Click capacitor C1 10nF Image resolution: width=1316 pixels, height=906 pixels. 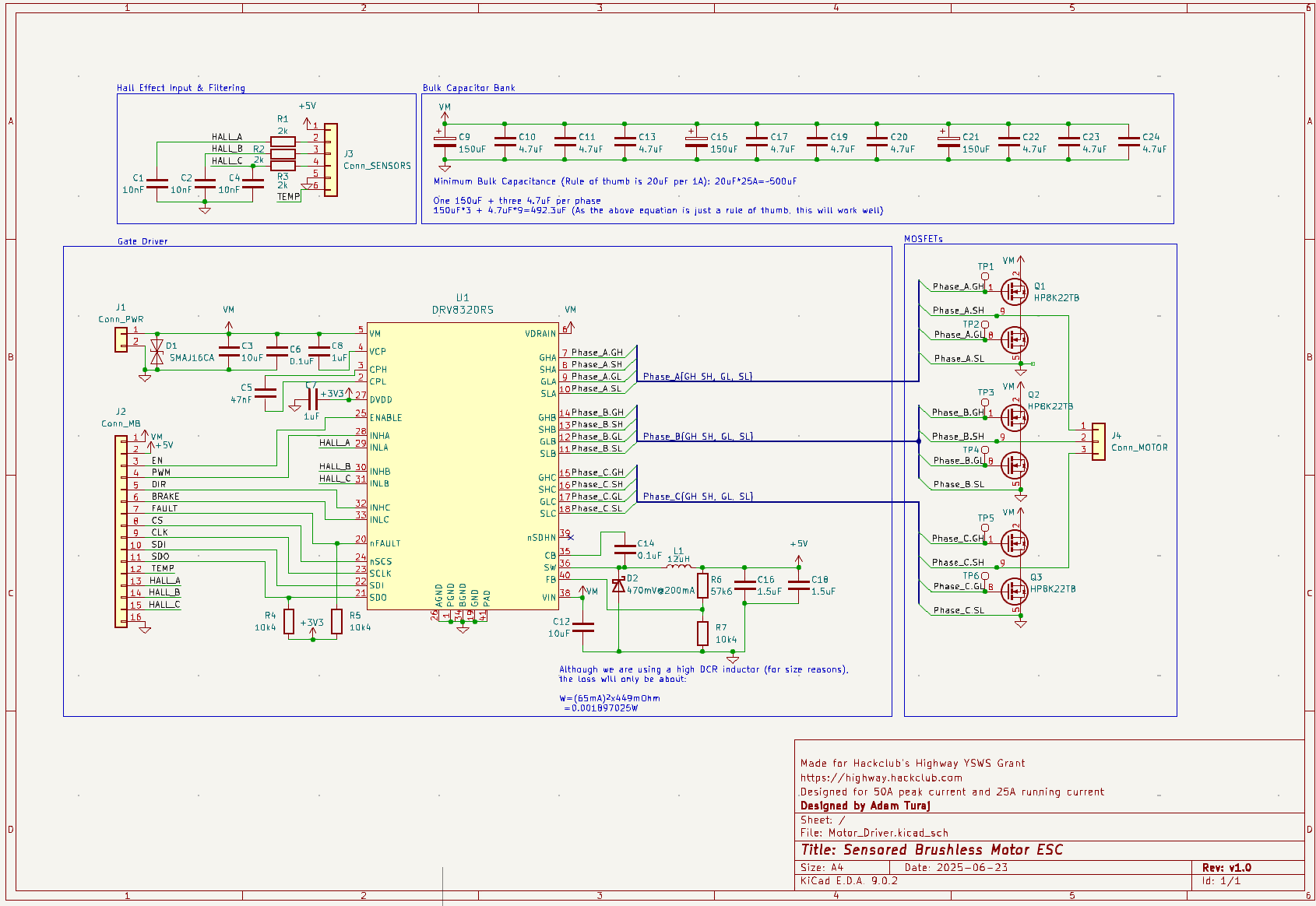157,184
